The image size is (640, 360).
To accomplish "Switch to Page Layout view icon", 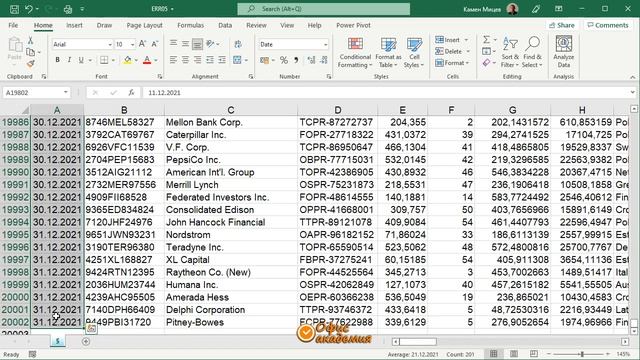I will click(514, 354).
